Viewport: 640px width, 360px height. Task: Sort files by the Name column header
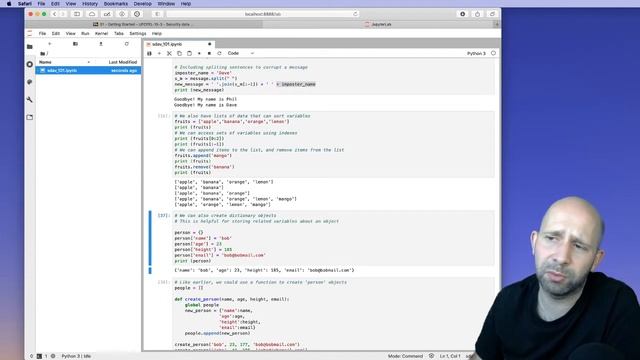pyautogui.click(x=45, y=62)
